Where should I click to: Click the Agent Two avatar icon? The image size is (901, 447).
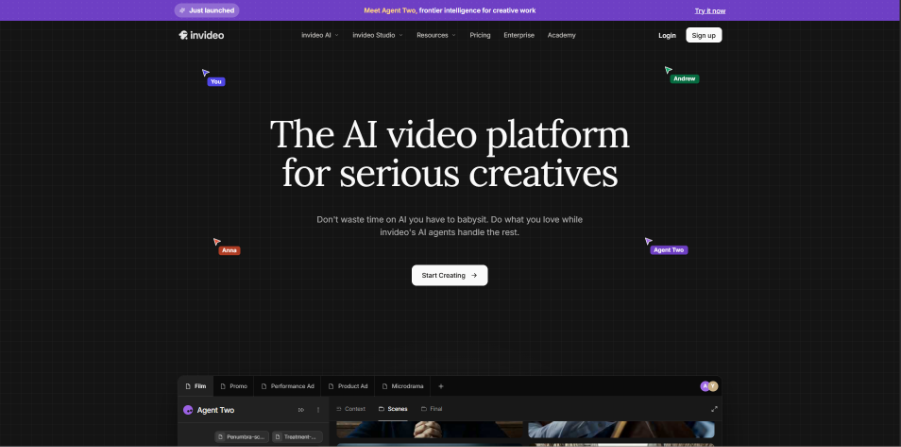click(x=187, y=410)
